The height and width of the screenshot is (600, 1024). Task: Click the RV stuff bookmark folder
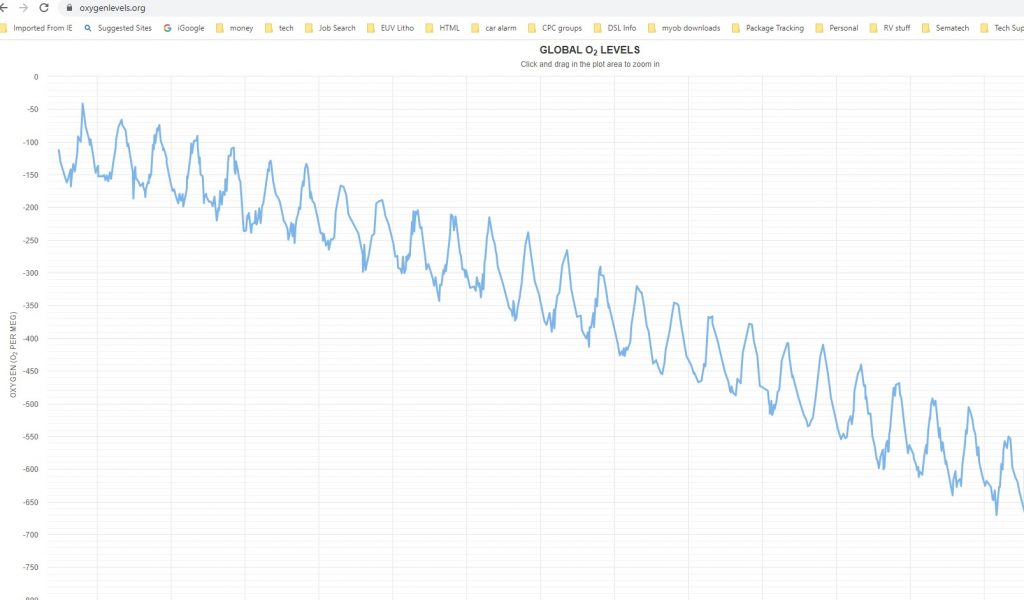coord(890,28)
